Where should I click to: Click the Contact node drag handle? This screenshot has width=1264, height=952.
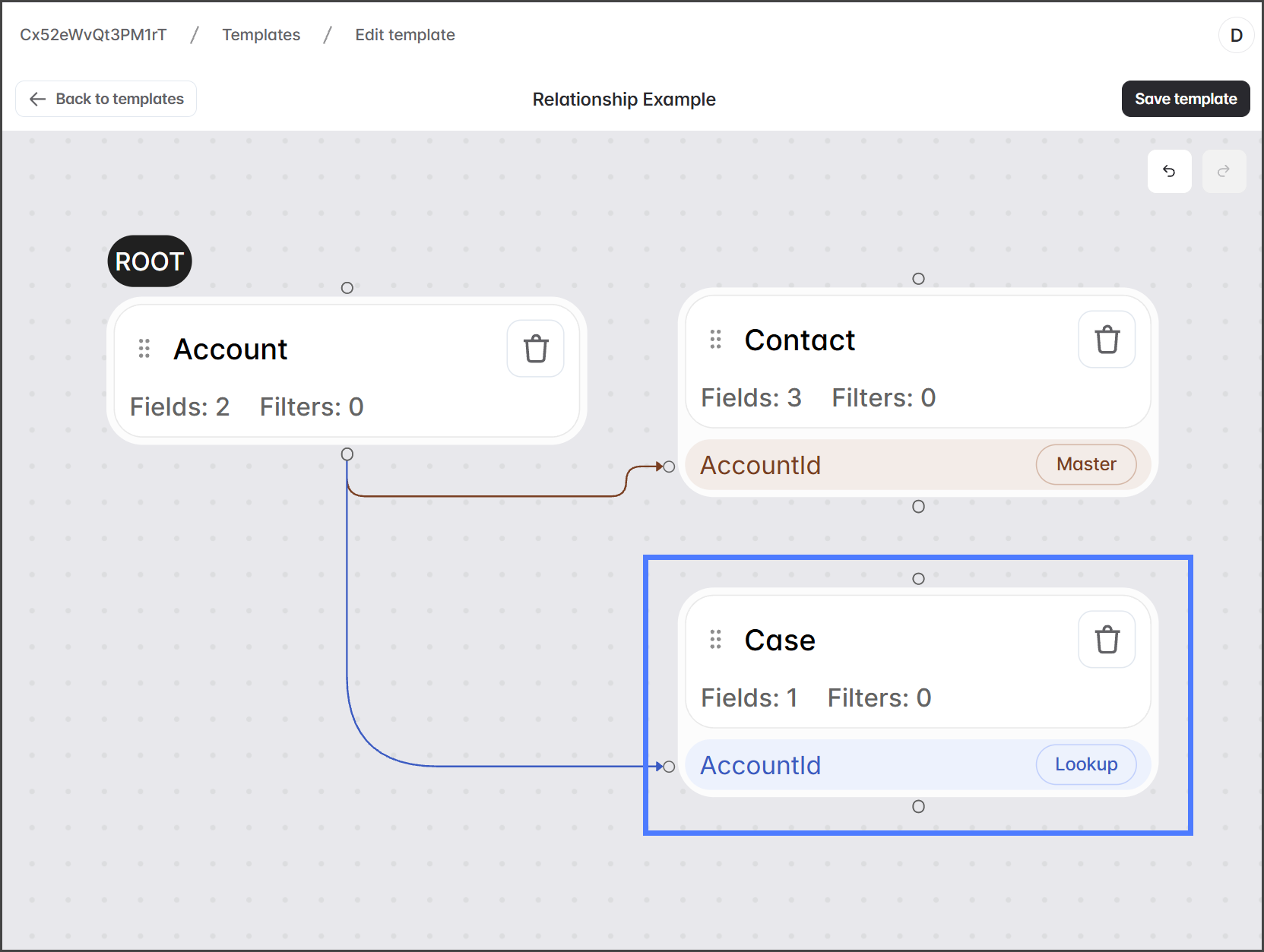[x=715, y=340]
